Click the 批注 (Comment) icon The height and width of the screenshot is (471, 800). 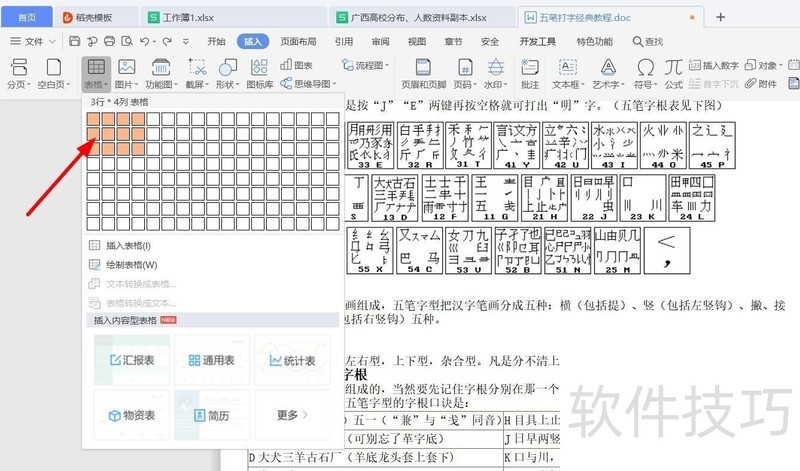530,67
